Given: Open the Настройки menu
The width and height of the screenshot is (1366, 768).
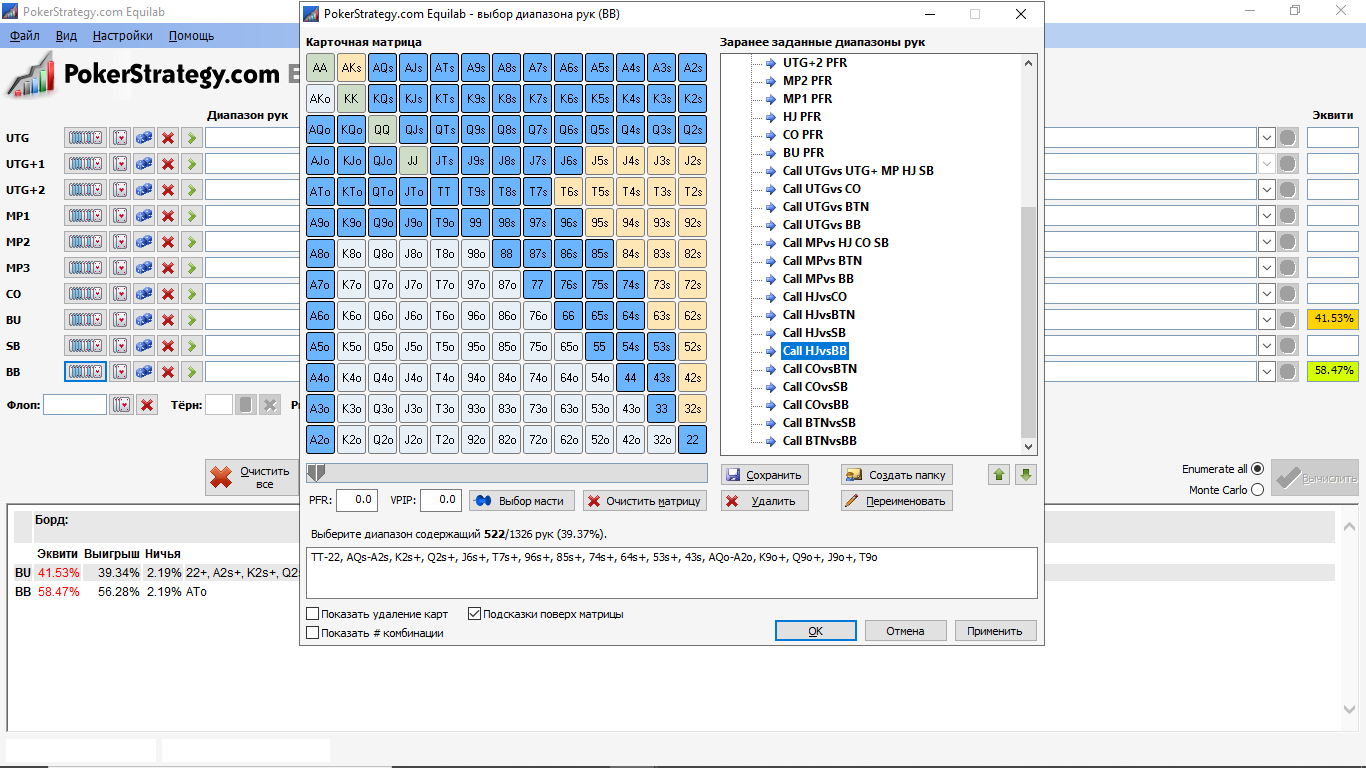Looking at the screenshot, I should [123, 36].
